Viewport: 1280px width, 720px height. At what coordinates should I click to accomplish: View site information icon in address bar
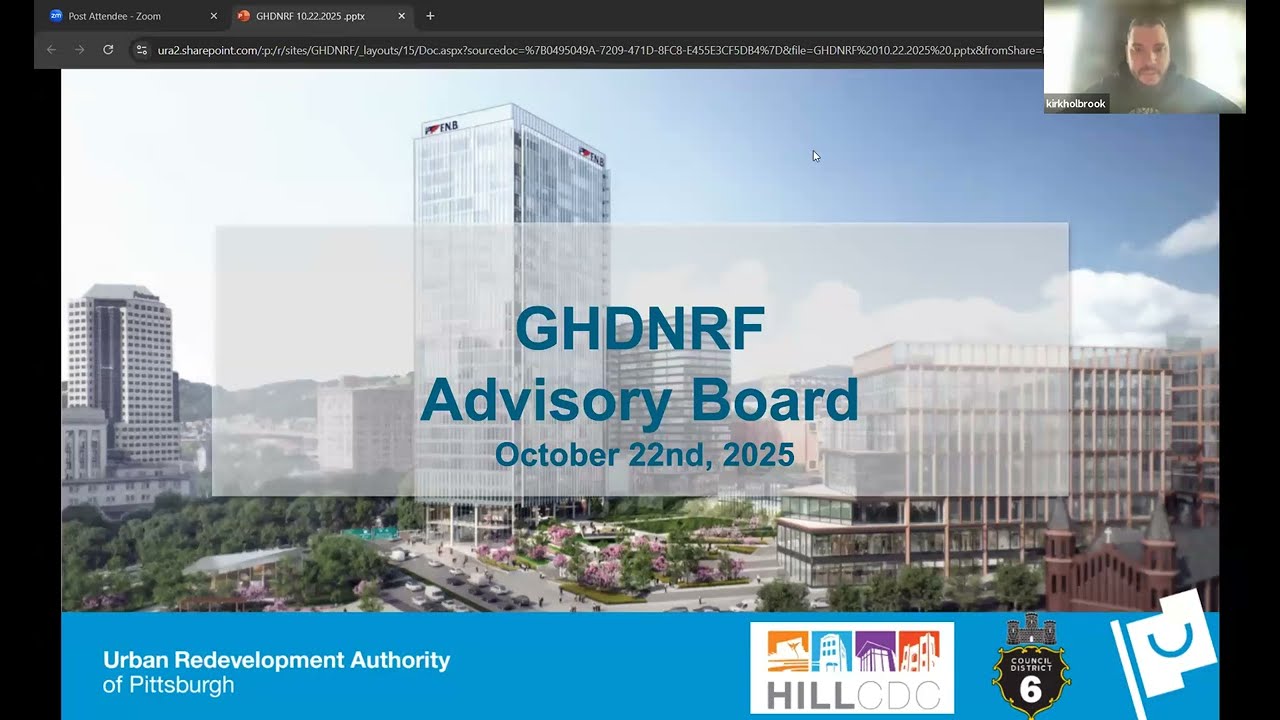pos(142,49)
